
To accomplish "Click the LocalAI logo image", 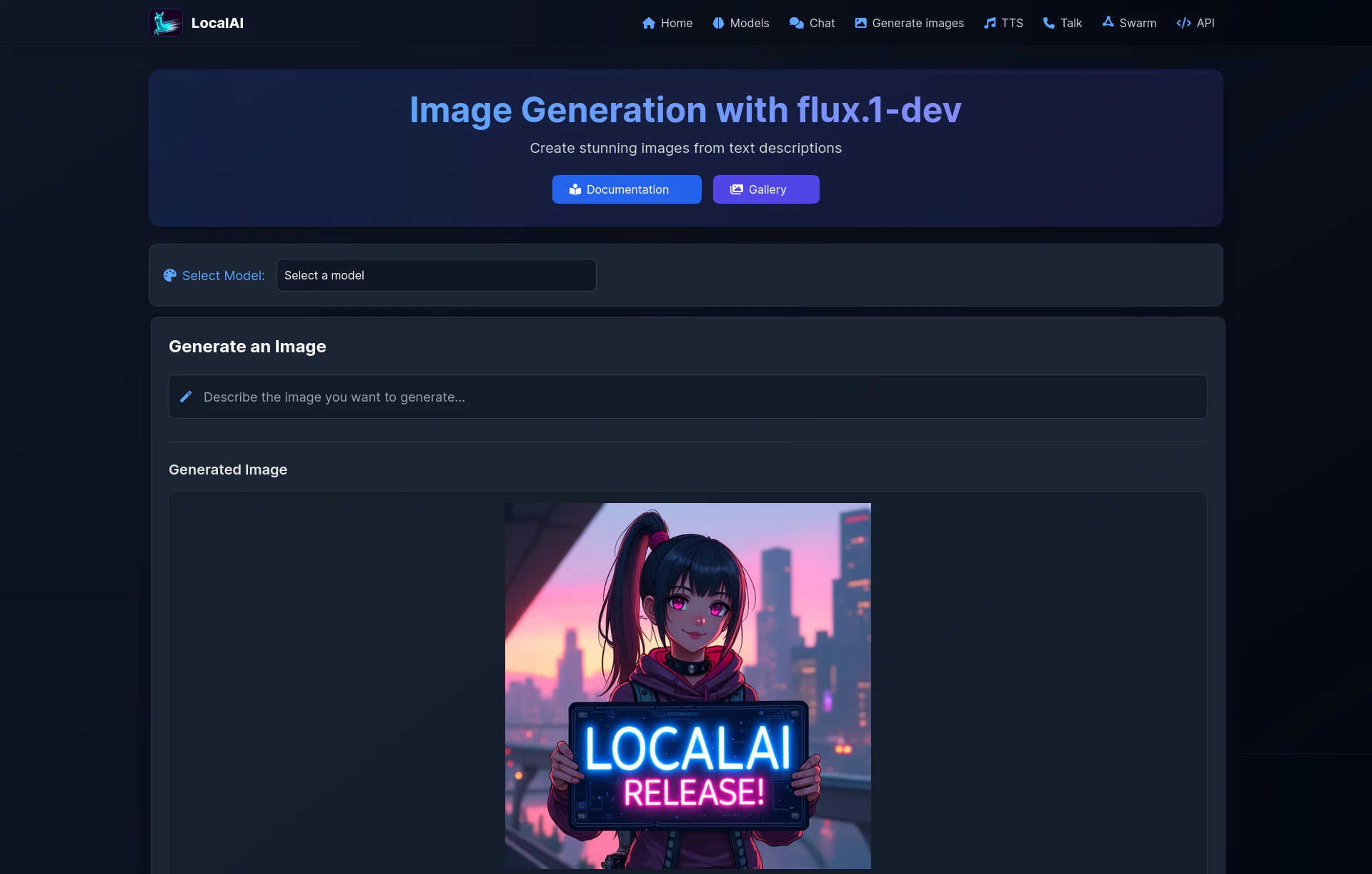I will pyautogui.click(x=165, y=22).
